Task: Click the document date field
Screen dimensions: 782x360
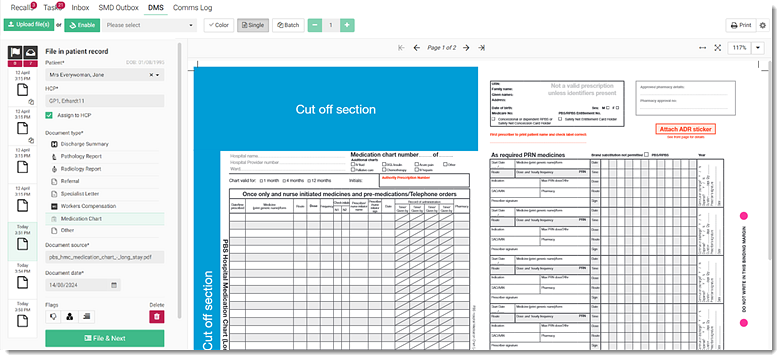Action: point(83,285)
